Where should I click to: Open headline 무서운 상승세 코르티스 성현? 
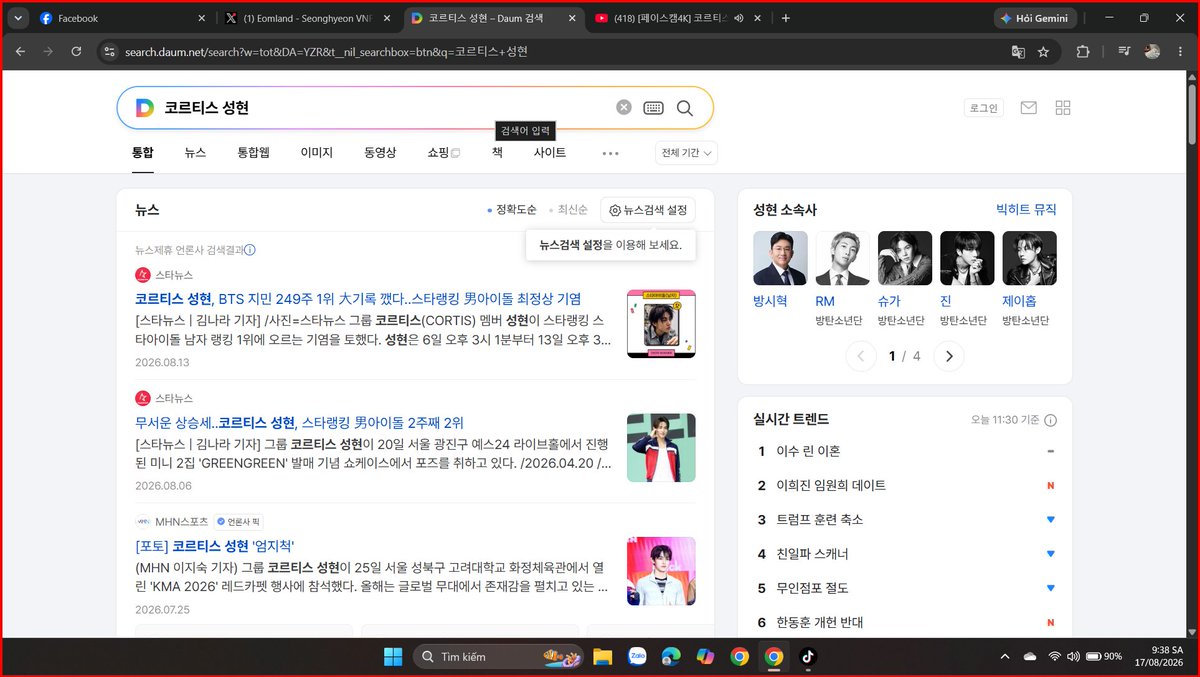click(x=299, y=422)
